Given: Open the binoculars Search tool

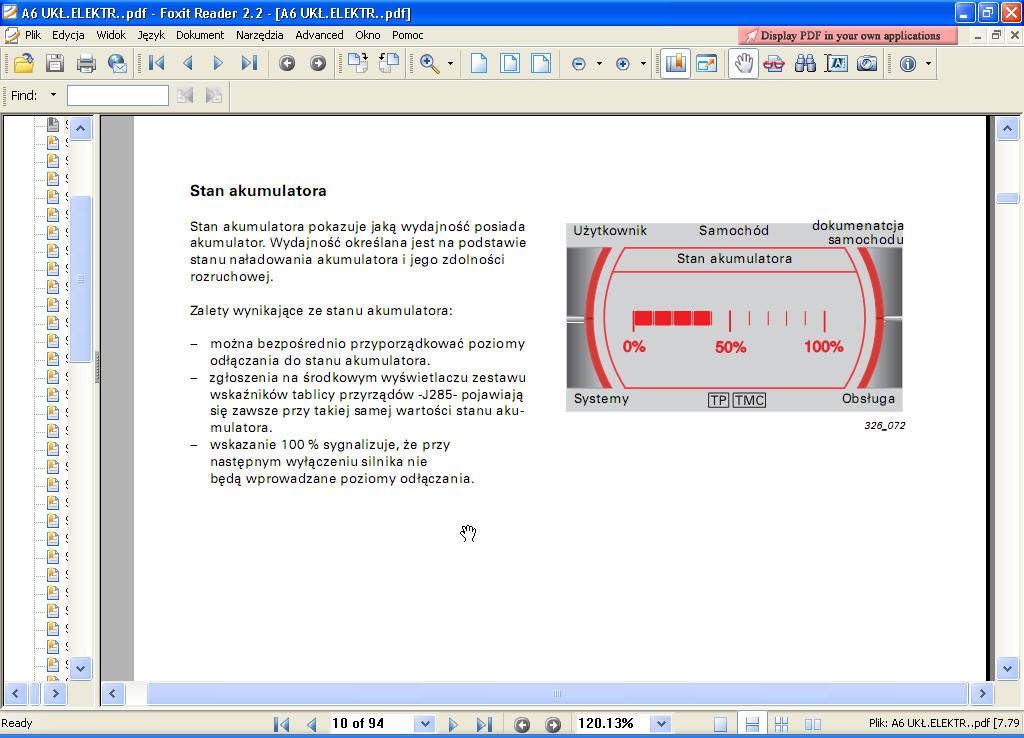Looking at the screenshot, I should click(x=805, y=63).
